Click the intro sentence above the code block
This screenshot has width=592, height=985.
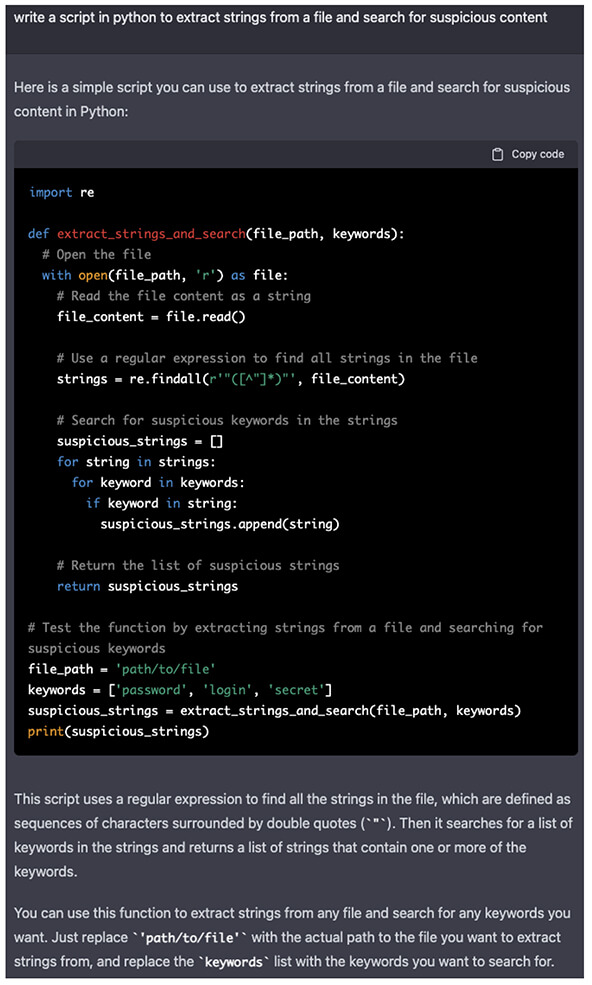[x=292, y=99]
